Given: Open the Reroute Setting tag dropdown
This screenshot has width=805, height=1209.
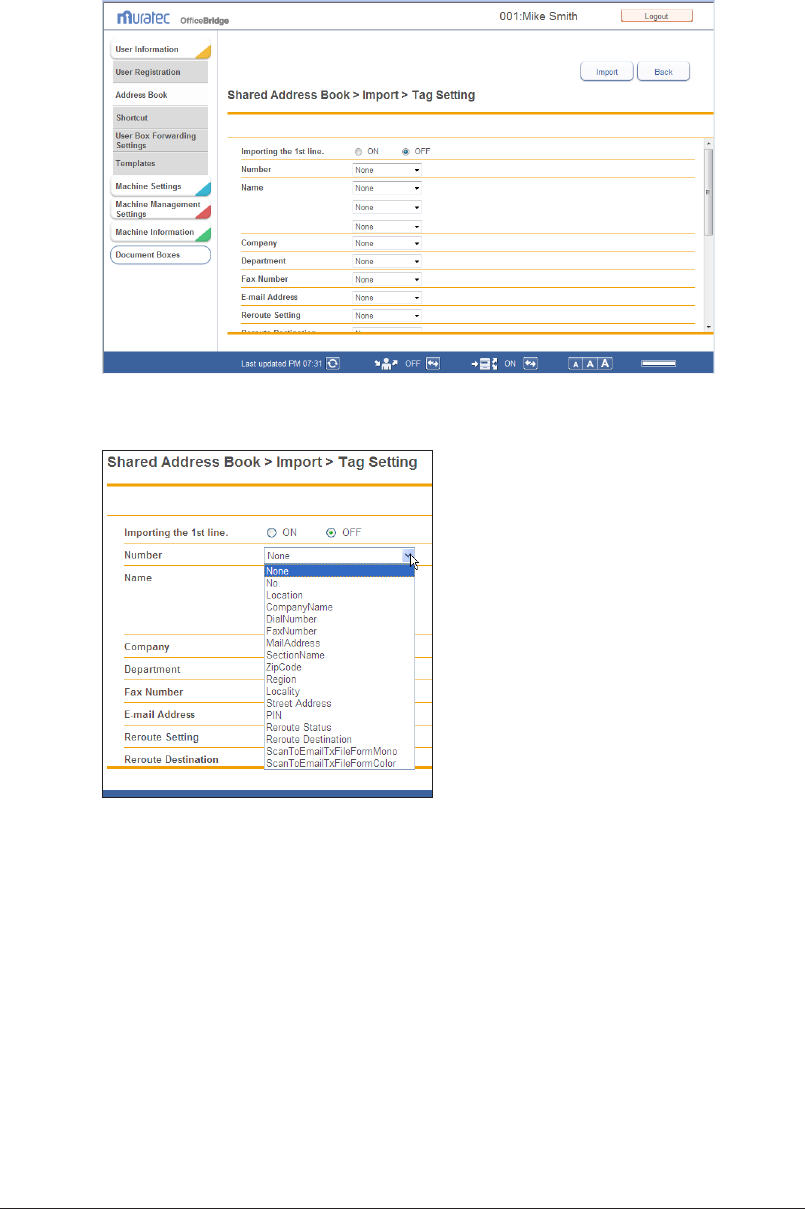Looking at the screenshot, I should coord(387,315).
